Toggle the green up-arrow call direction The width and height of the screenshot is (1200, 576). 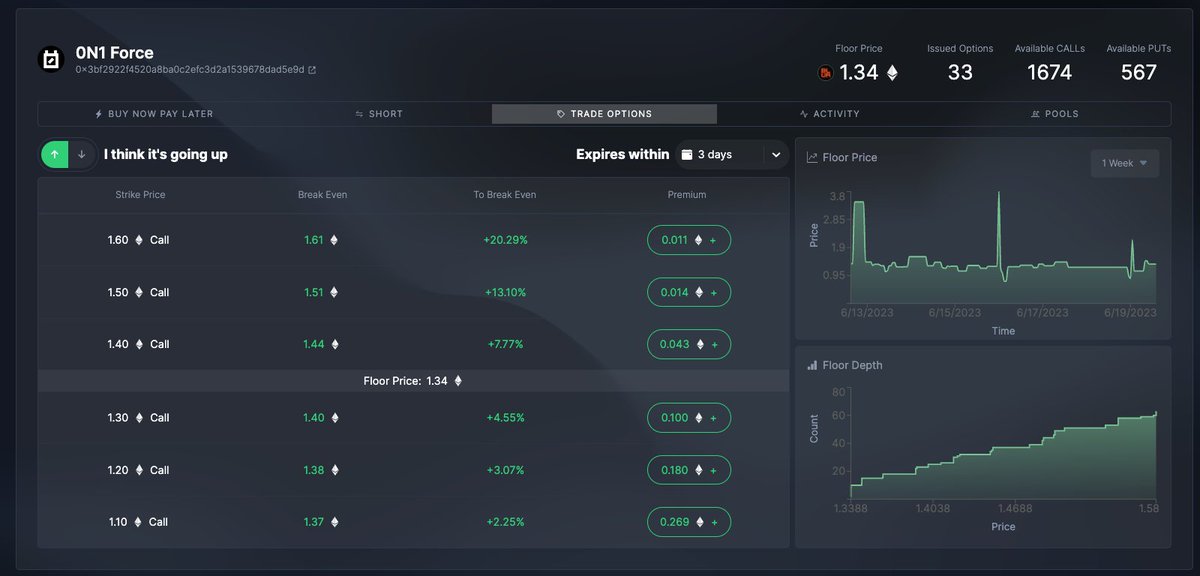(55, 155)
